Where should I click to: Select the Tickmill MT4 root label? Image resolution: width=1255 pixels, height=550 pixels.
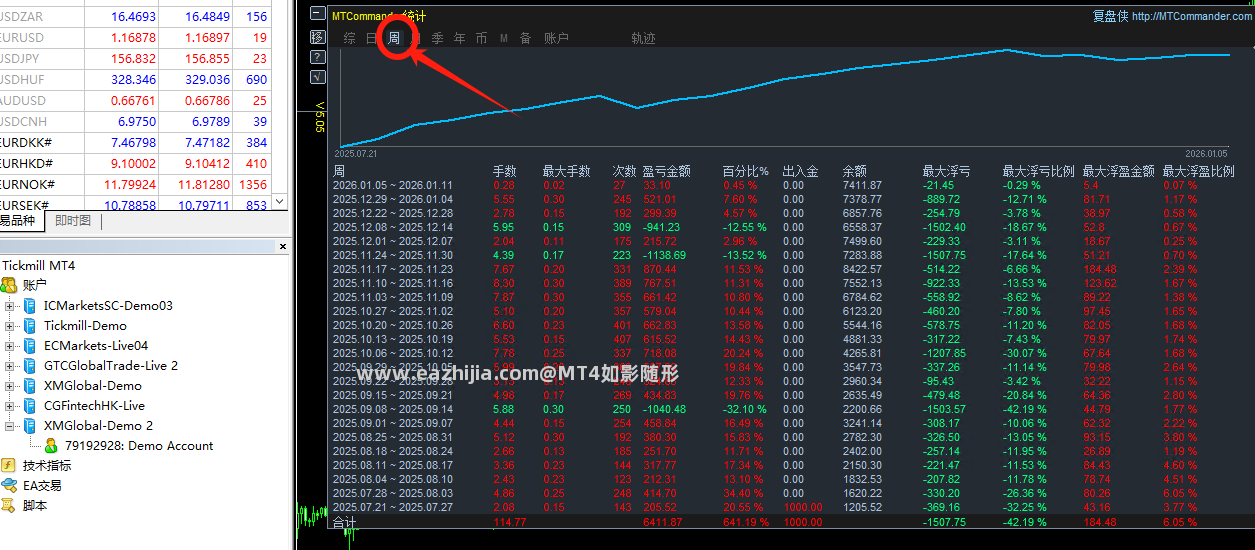[x=39, y=266]
